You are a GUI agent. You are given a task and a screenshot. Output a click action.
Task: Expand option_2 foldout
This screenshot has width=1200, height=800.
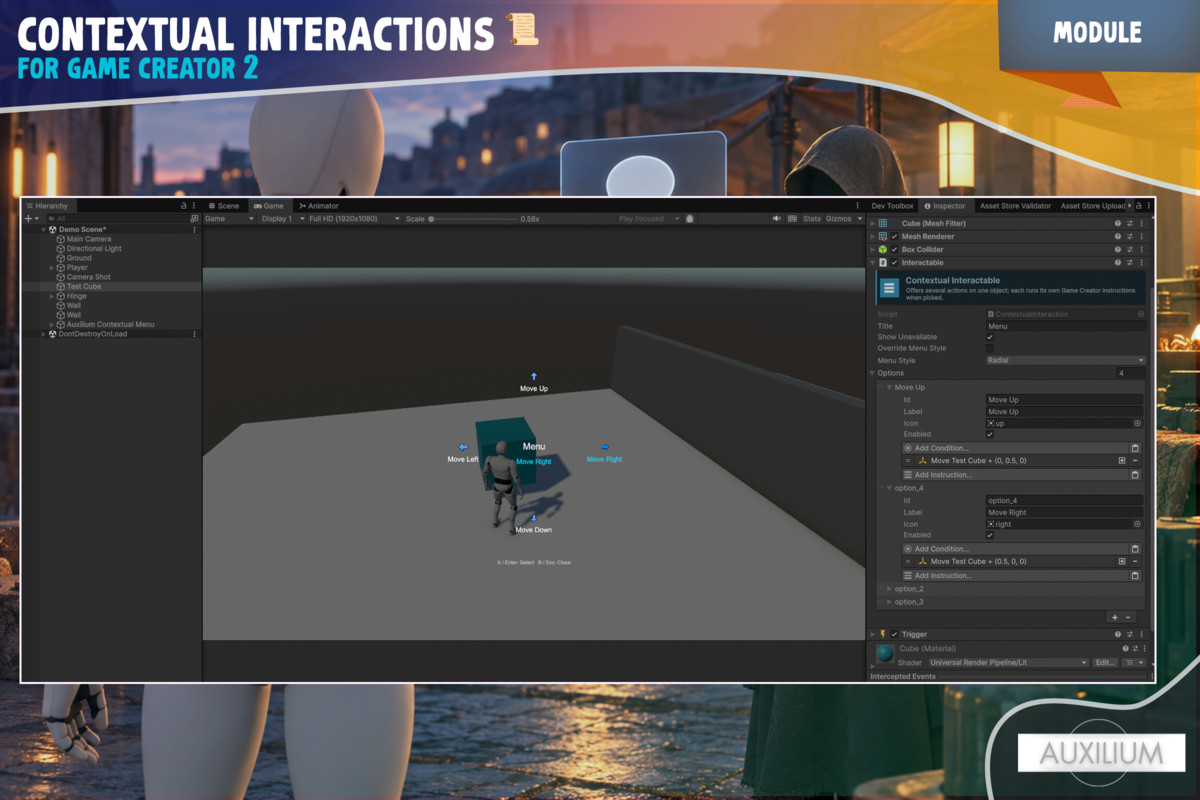(889, 589)
